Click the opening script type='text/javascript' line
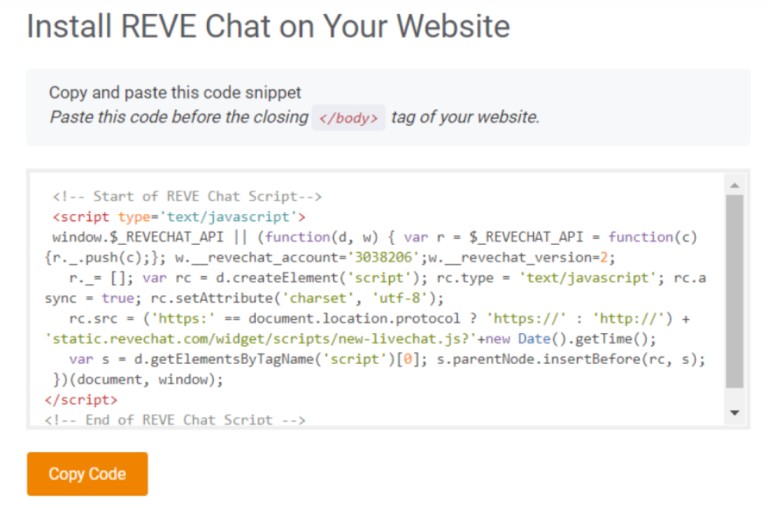This screenshot has height=508, width=768. [179, 217]
